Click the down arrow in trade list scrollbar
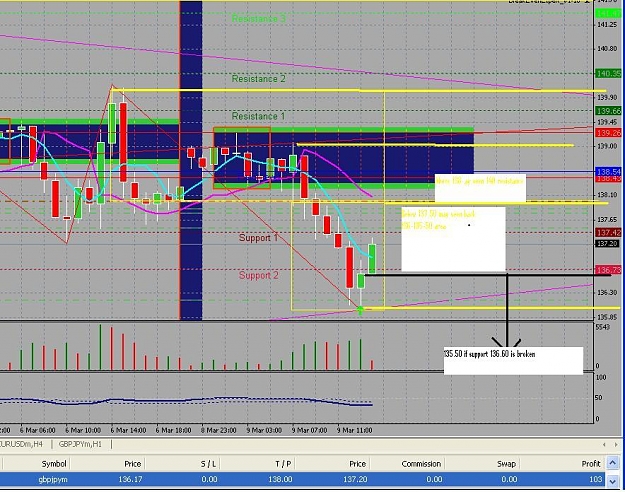Image resolution: width=625 pixels, height=492 pixels. [x=613, y=482]
